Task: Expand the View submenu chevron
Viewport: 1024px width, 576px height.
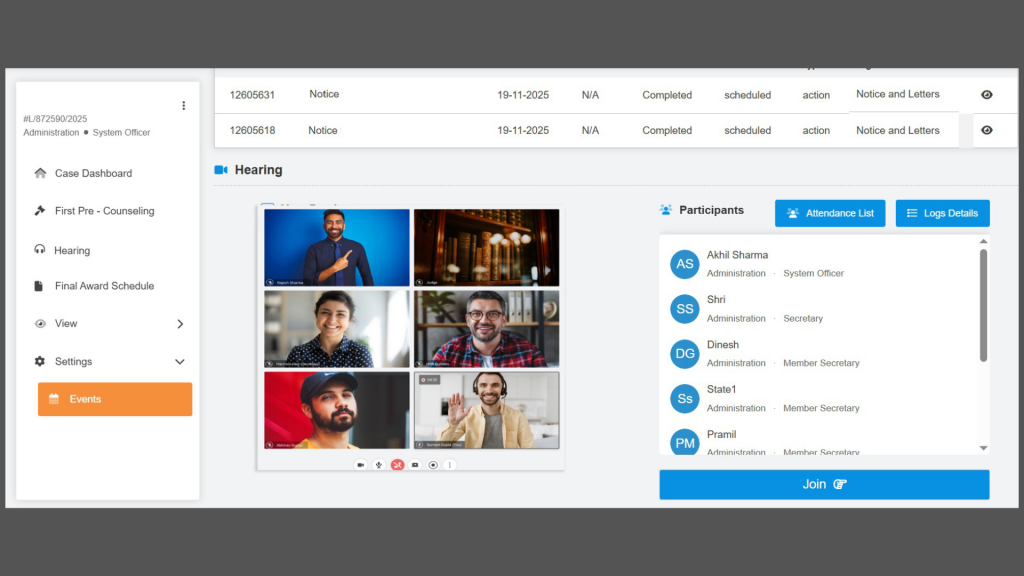Action: (x=180, y=324)
